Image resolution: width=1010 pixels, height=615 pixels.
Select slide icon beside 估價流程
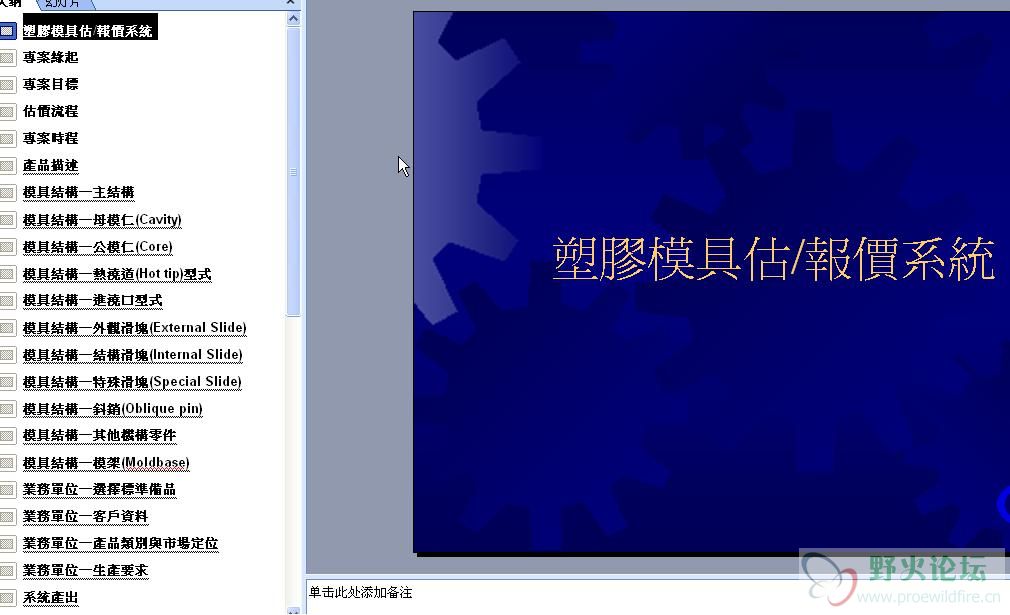7,111
